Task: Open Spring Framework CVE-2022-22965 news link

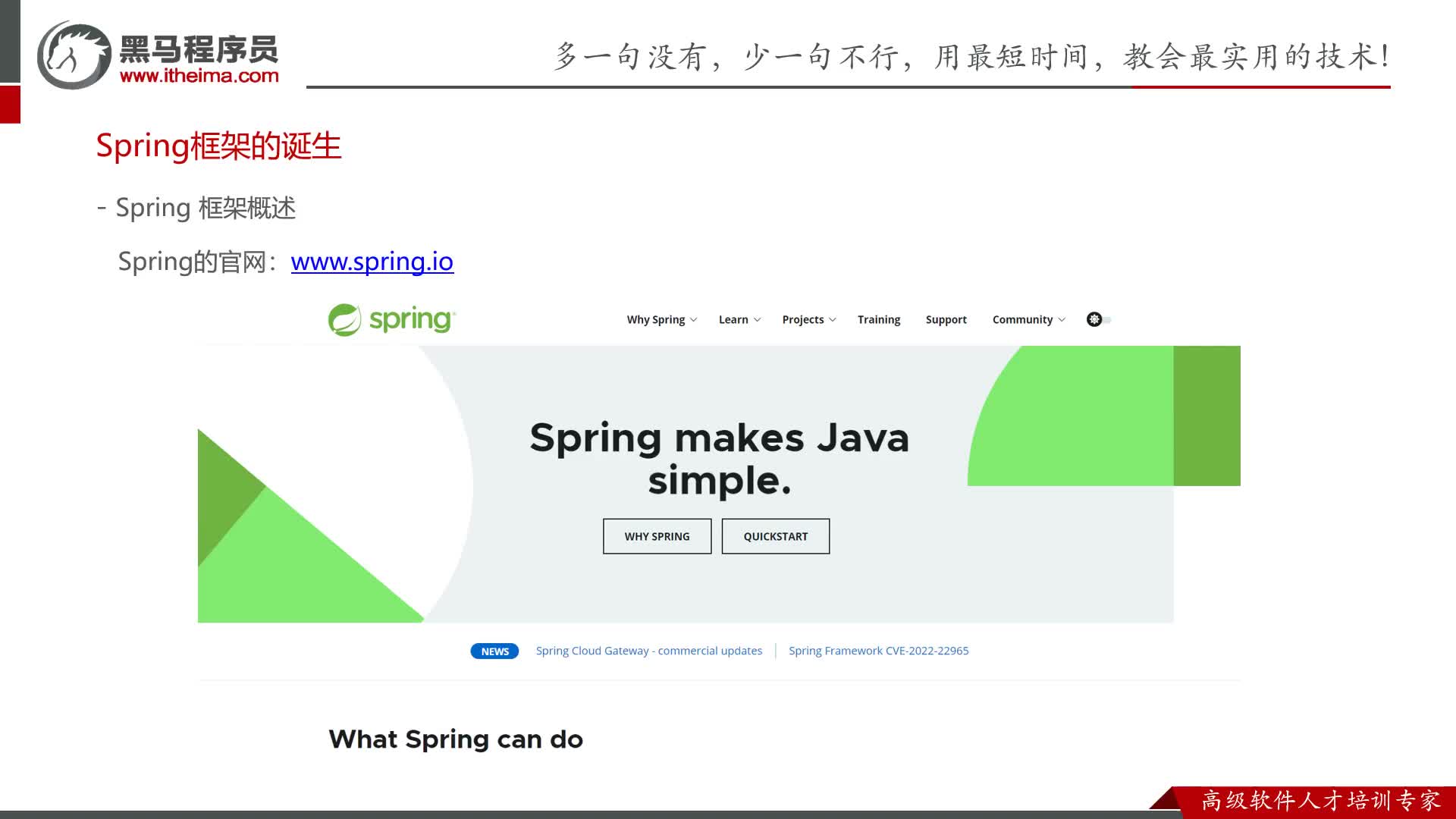Action: point(878,651)
